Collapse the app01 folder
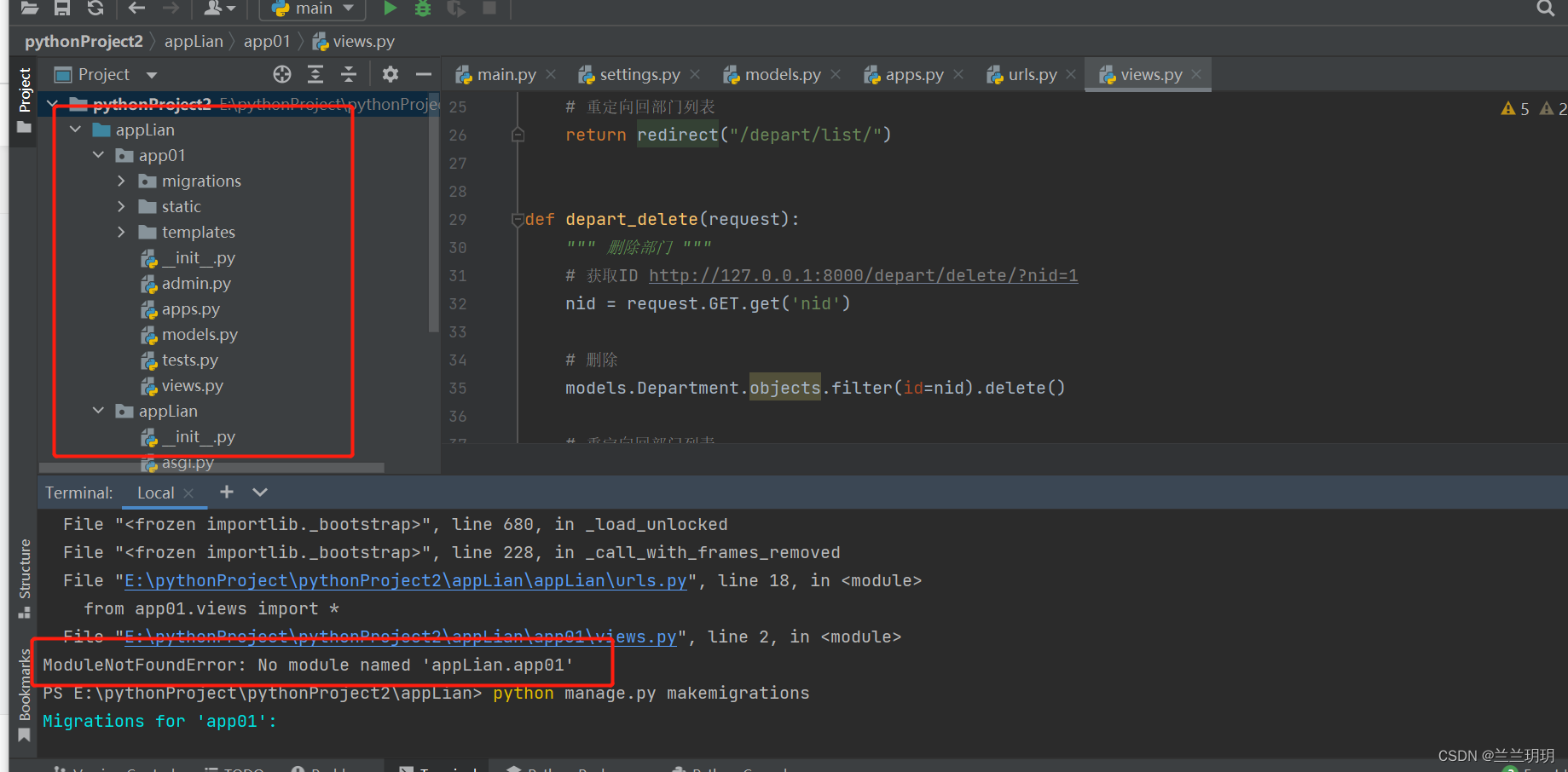The height and width of the screenshot is (772, 1568). point(98,155)
